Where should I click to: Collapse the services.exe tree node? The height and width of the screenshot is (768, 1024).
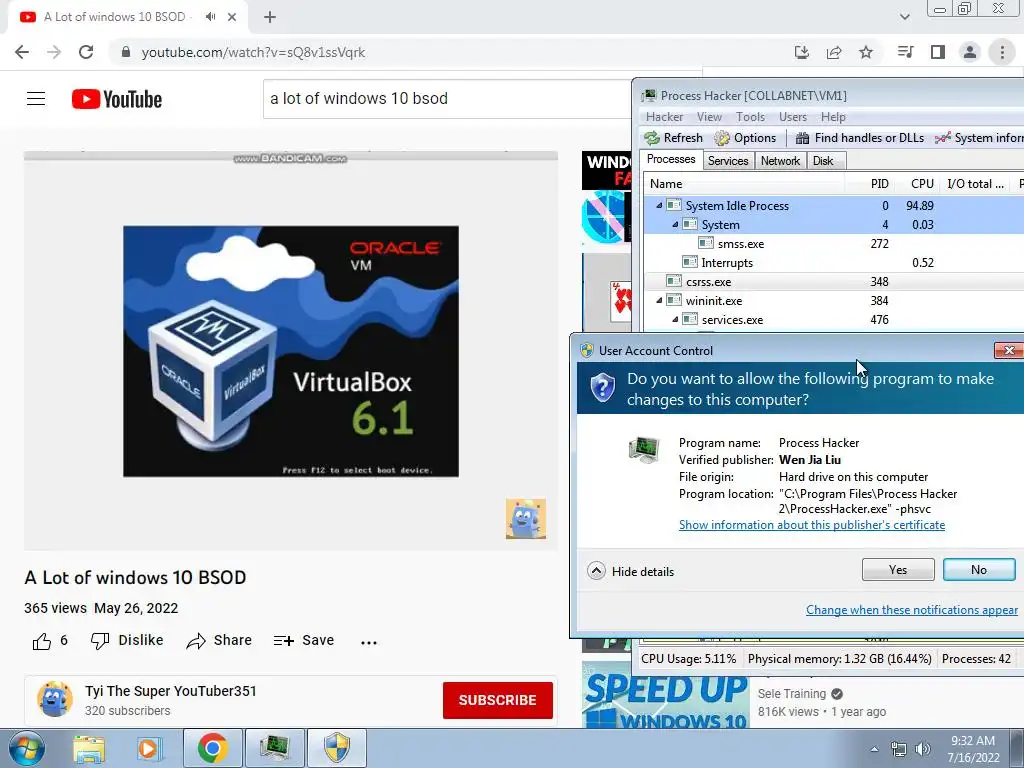point(675,320)
